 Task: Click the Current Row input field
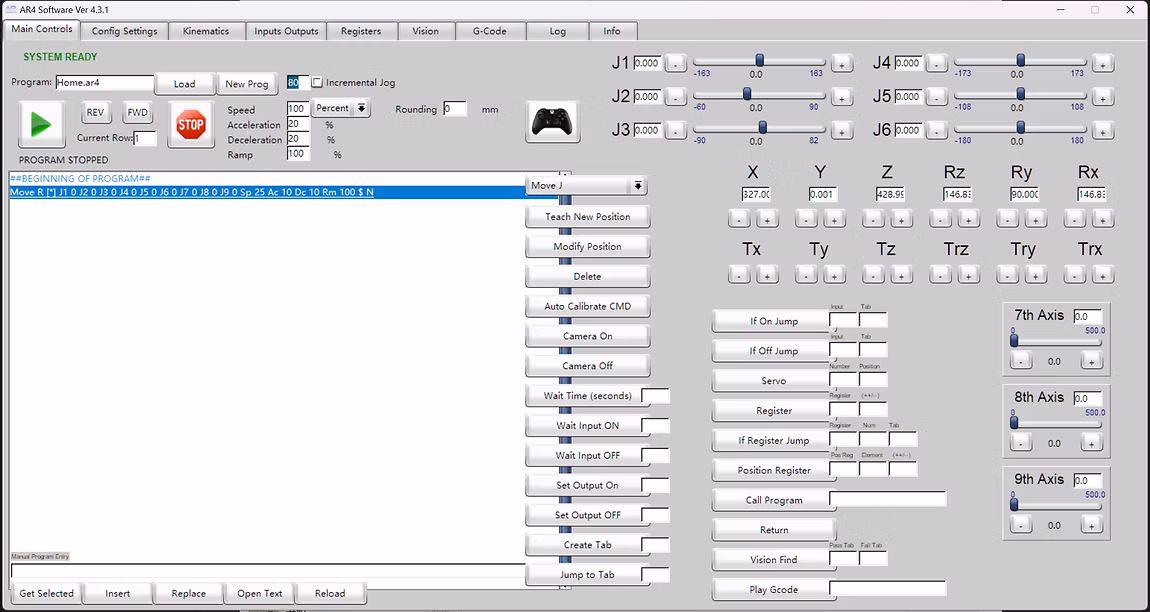tap(144, 138)
